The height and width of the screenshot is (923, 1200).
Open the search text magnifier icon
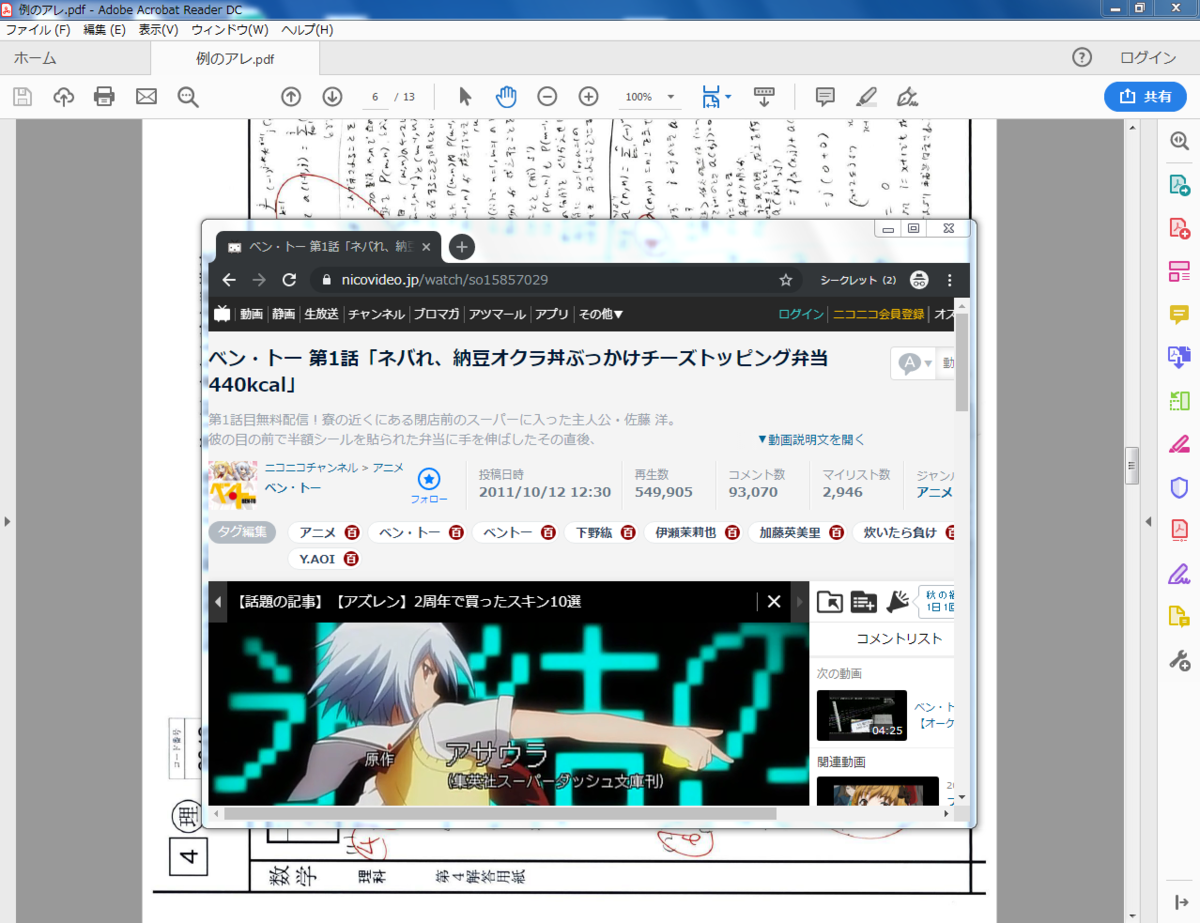(188, 97)
